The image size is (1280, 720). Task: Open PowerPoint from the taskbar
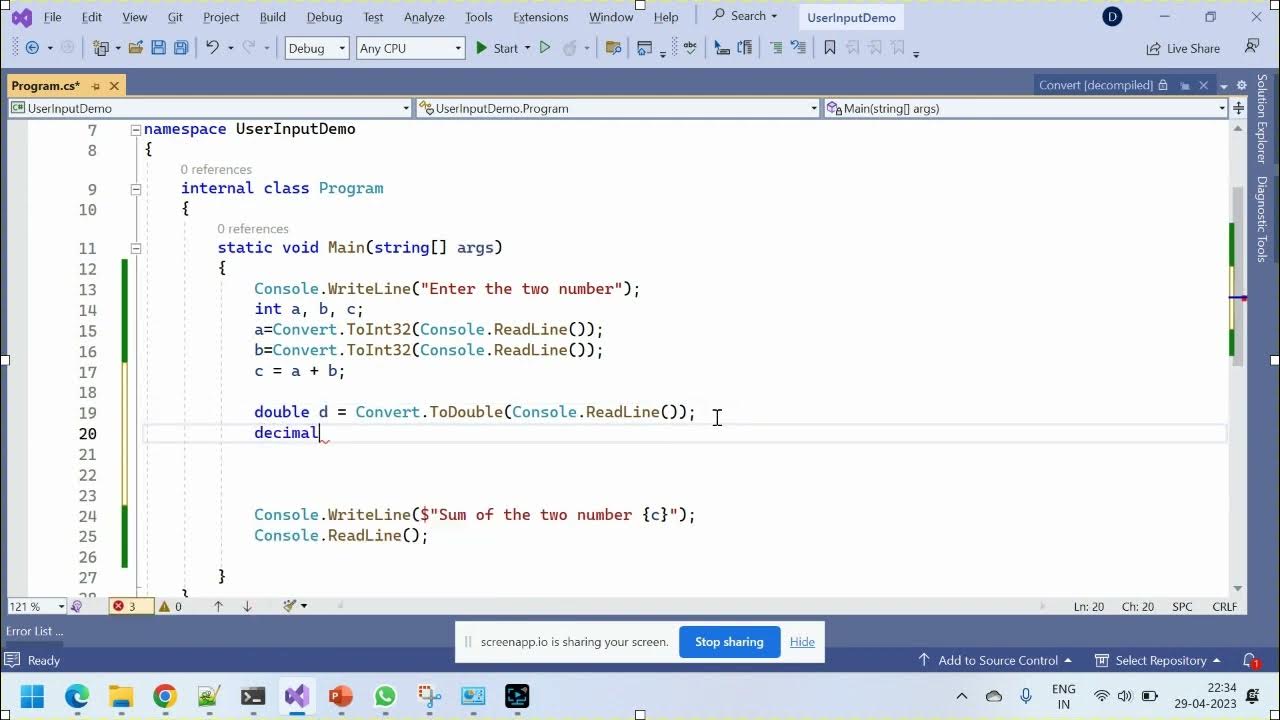click(x=341, y=696)
